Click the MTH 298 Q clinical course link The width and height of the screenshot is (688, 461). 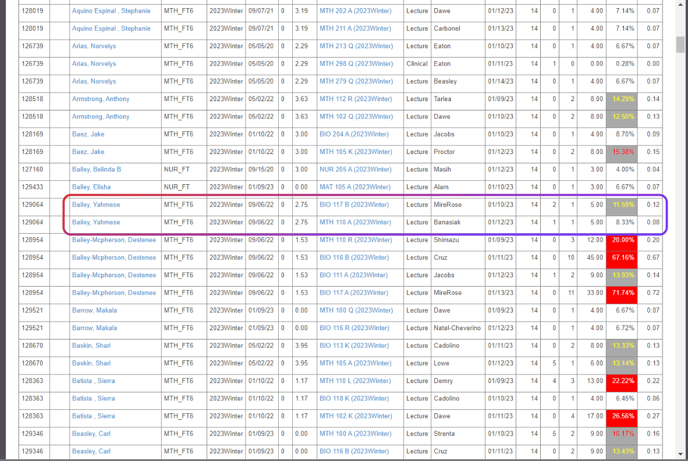pos(355,64)
